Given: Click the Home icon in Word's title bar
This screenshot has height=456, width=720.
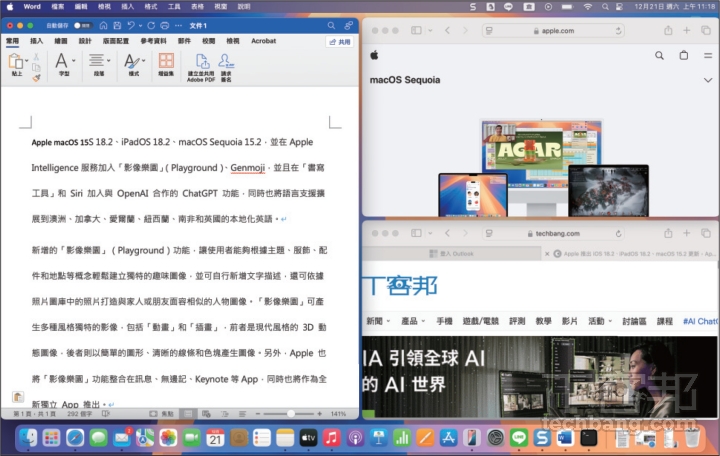Looking at the screenshot, I should point(104,26).
